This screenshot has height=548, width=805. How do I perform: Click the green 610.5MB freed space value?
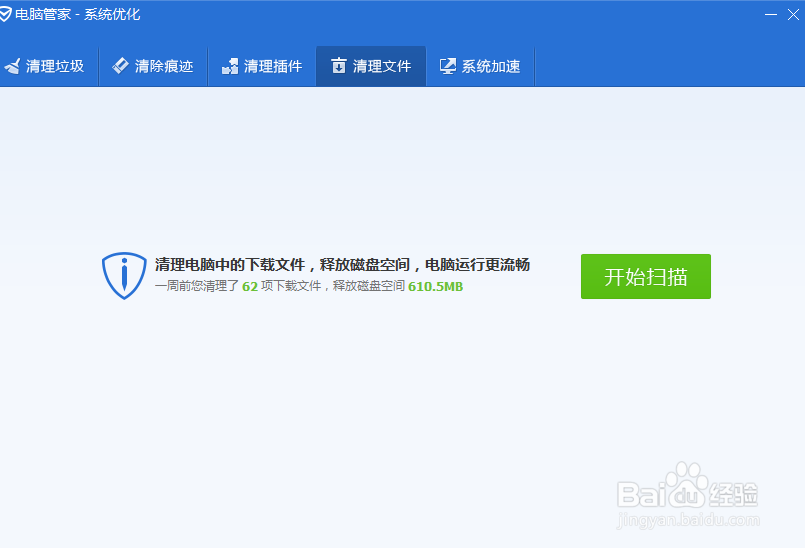coord(435,286)
